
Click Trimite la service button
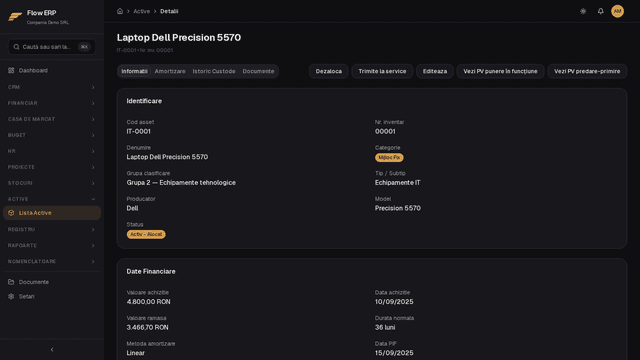click(x=382, y=71)
